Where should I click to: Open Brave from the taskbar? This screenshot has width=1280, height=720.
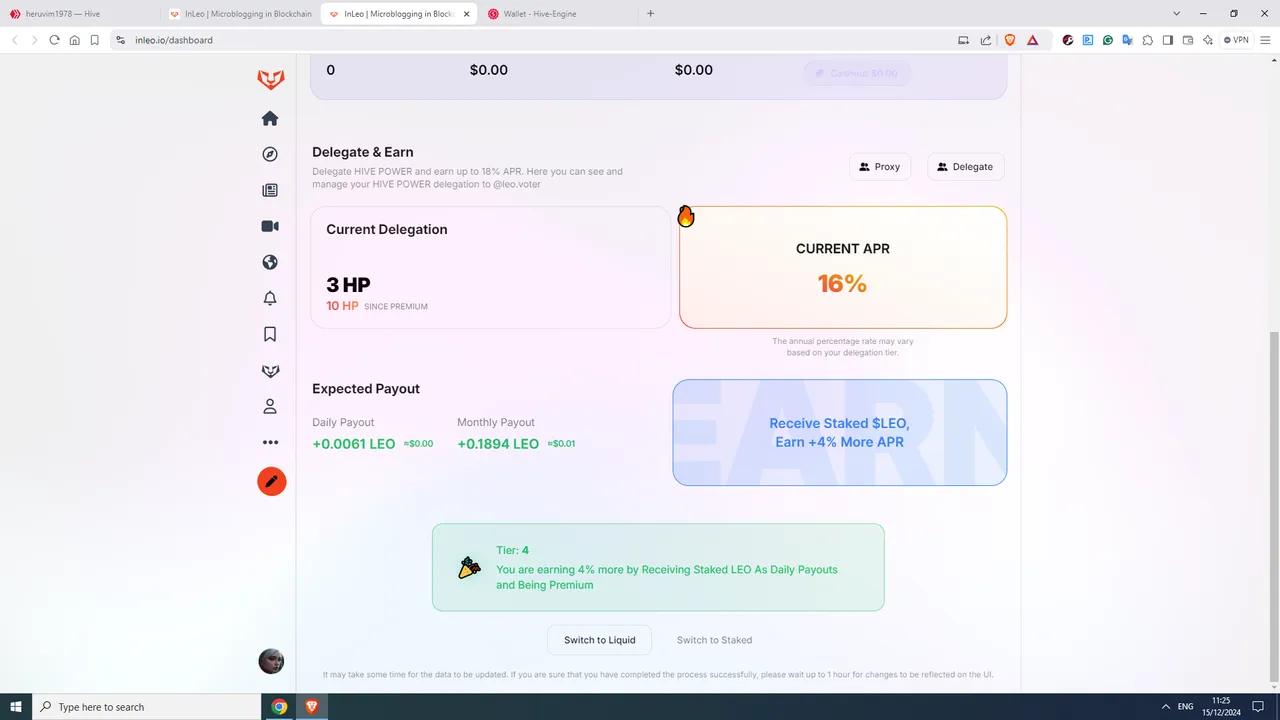tap(311, 706)
